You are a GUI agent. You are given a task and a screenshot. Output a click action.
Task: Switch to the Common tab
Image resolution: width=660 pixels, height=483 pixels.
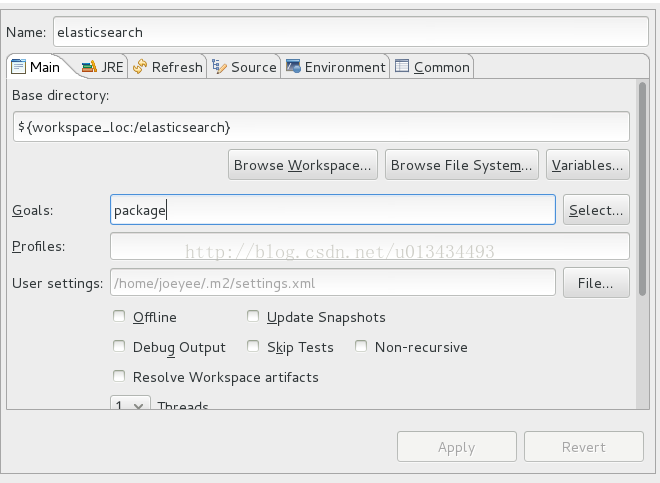coord(432,67)
